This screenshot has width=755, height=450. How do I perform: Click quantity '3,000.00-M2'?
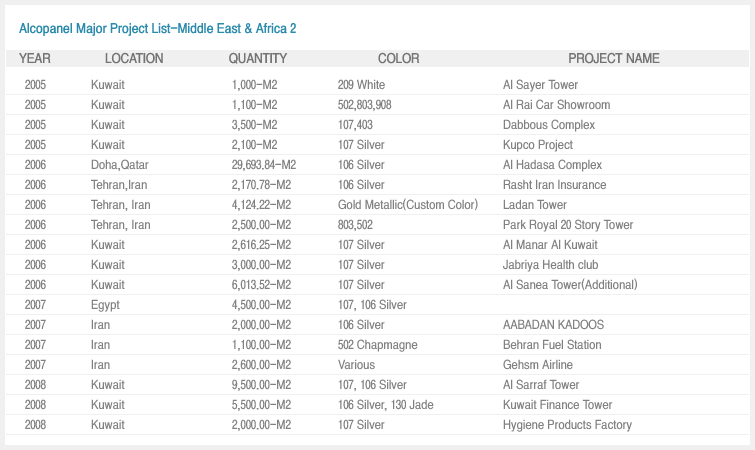(261, 265)
